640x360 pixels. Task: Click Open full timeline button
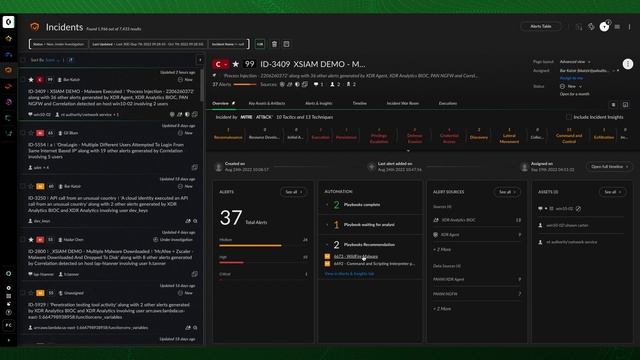pyautogui.click(x=609, y=167)
